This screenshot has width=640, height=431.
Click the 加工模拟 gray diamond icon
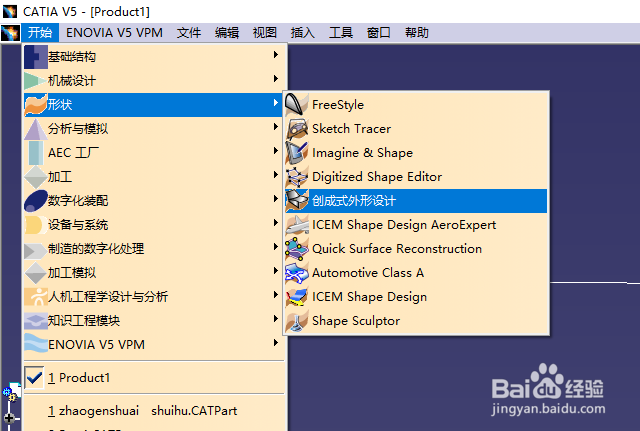[36, 273]
